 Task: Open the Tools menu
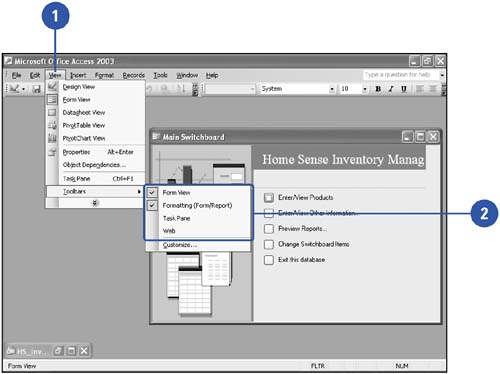pyautogui.click(x=160, y=75)
